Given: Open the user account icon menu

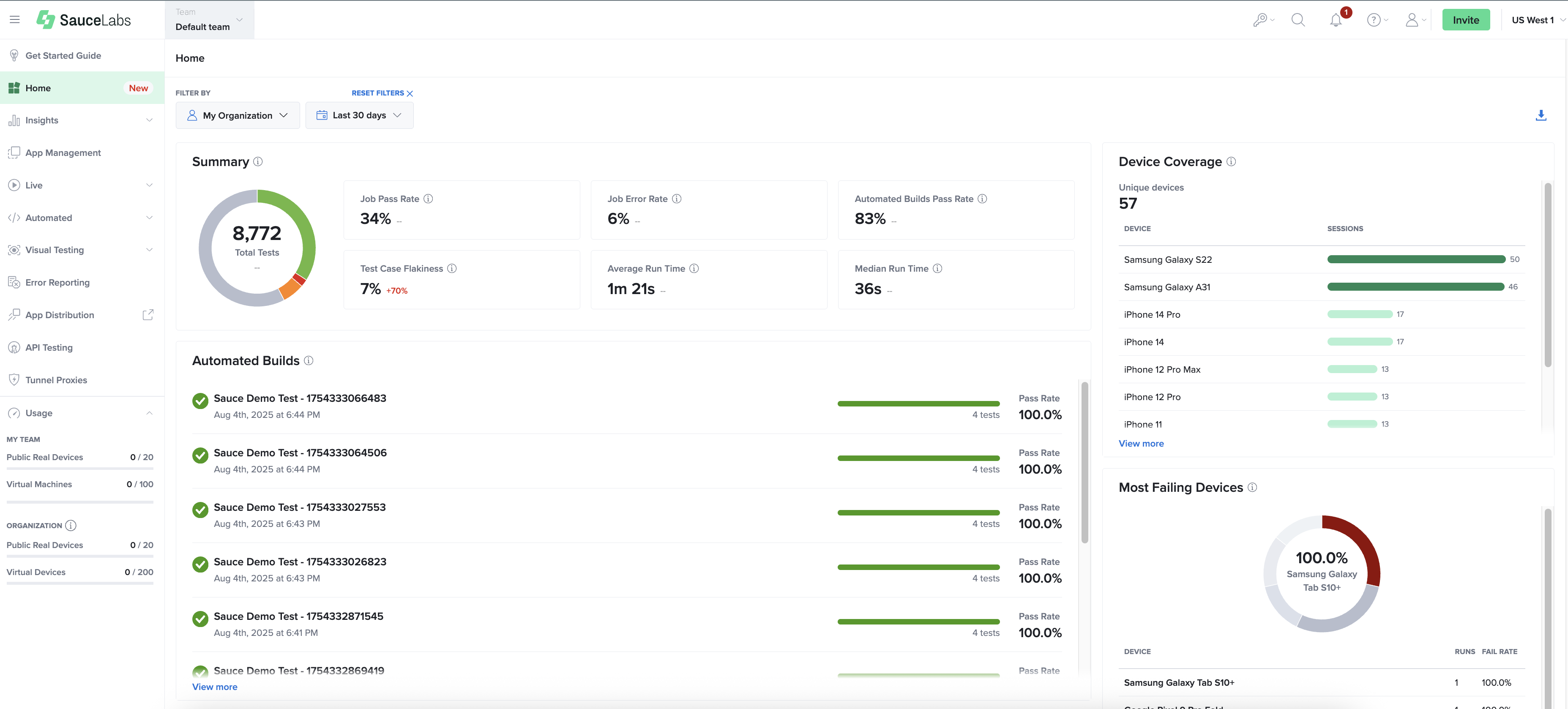Looking at the screenshot, I should [x=1412, y=20].
